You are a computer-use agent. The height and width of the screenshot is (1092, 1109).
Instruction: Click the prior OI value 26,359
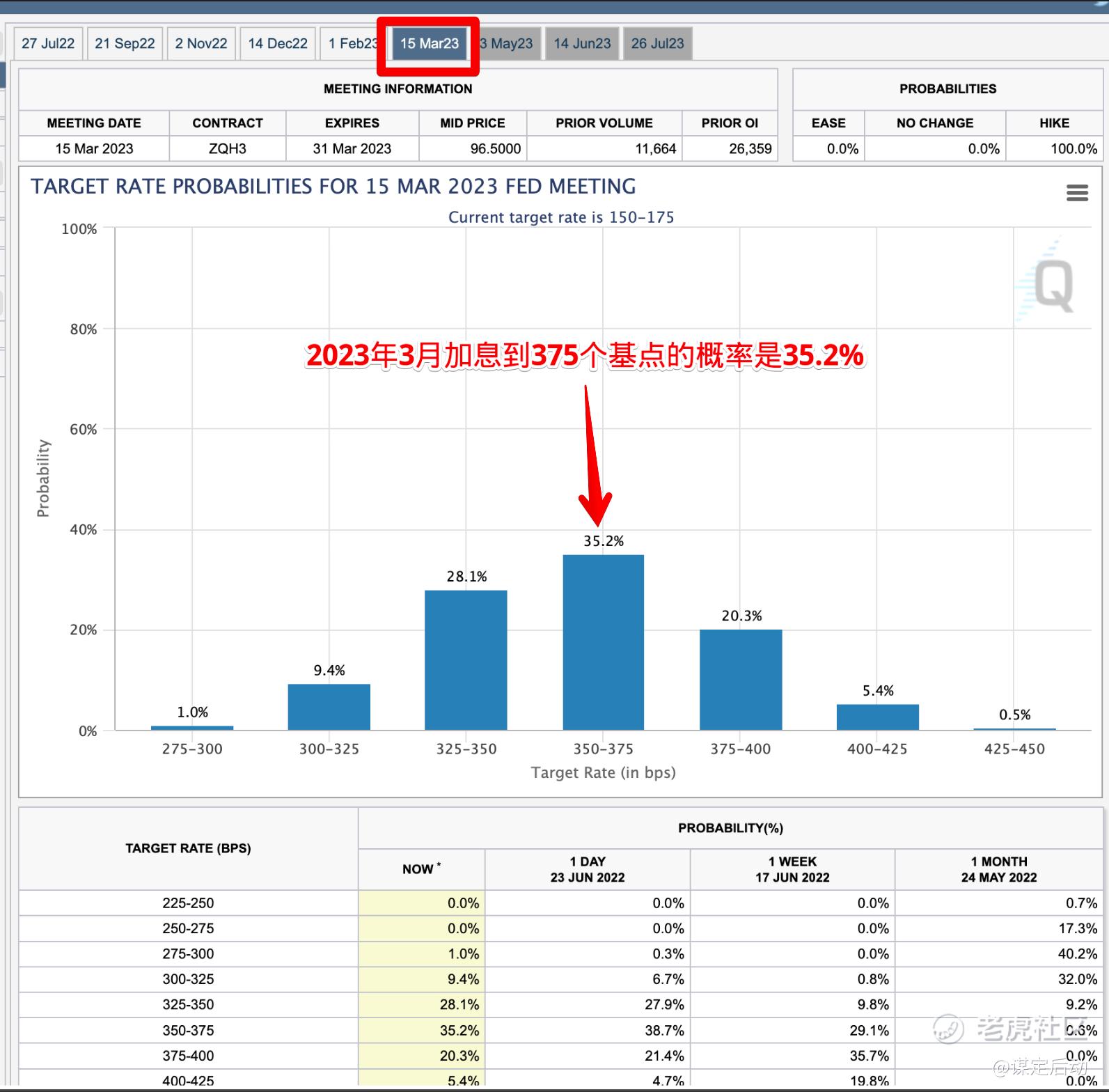tap(750, 148)
